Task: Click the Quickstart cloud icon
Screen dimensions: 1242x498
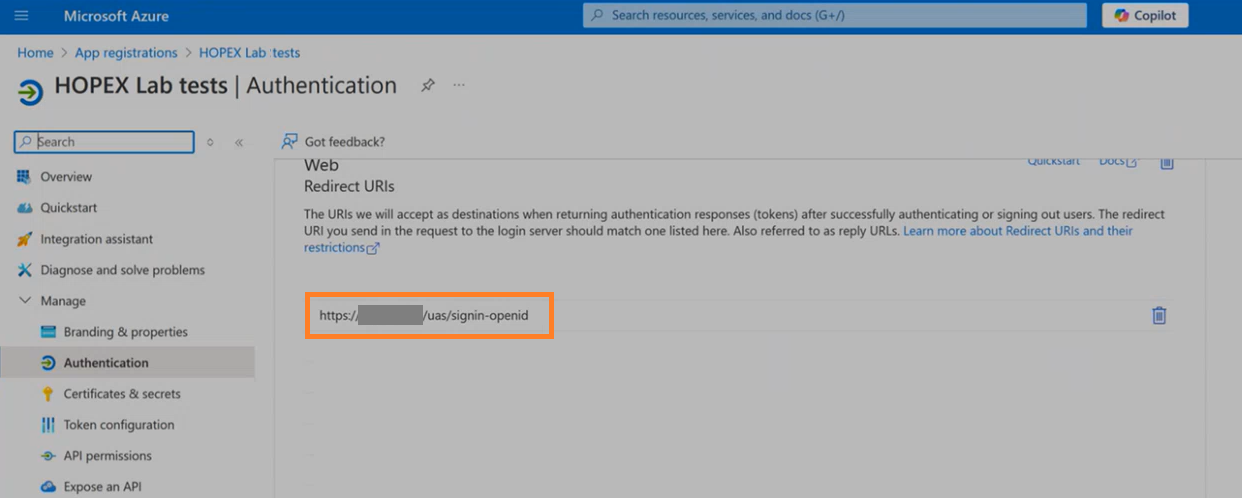Action: click(x=25, y=208)
